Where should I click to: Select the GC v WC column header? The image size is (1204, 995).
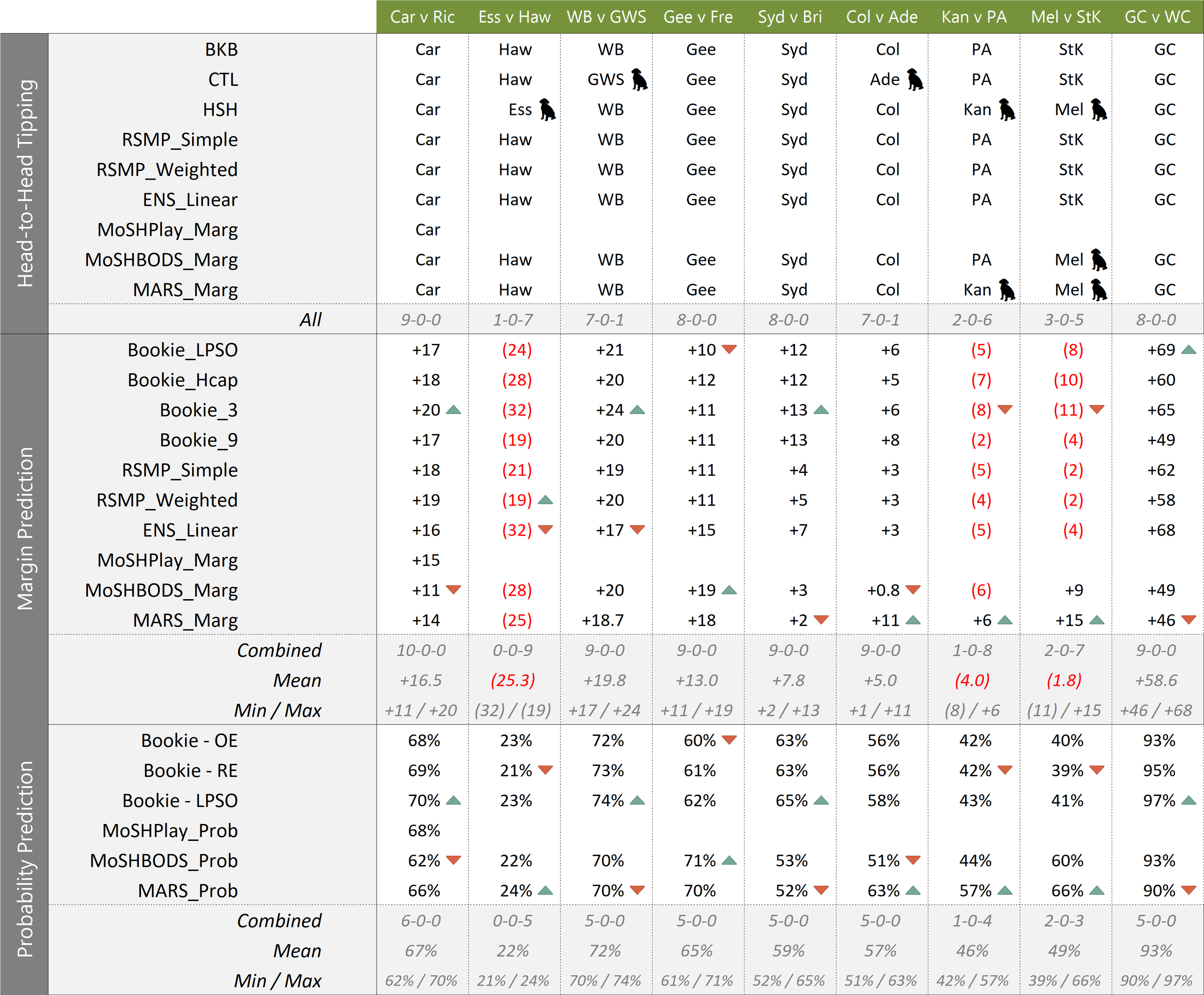click(x=1157, y=17)
